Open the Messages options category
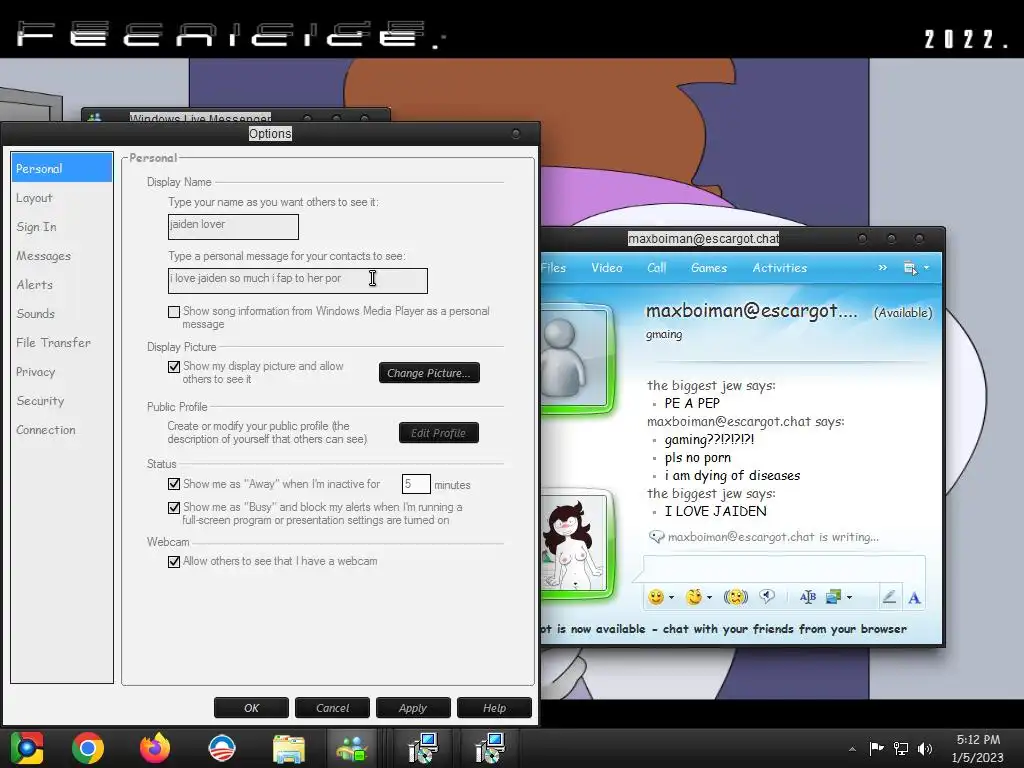This screenshot has width=1024, height=768. (61, 256)
